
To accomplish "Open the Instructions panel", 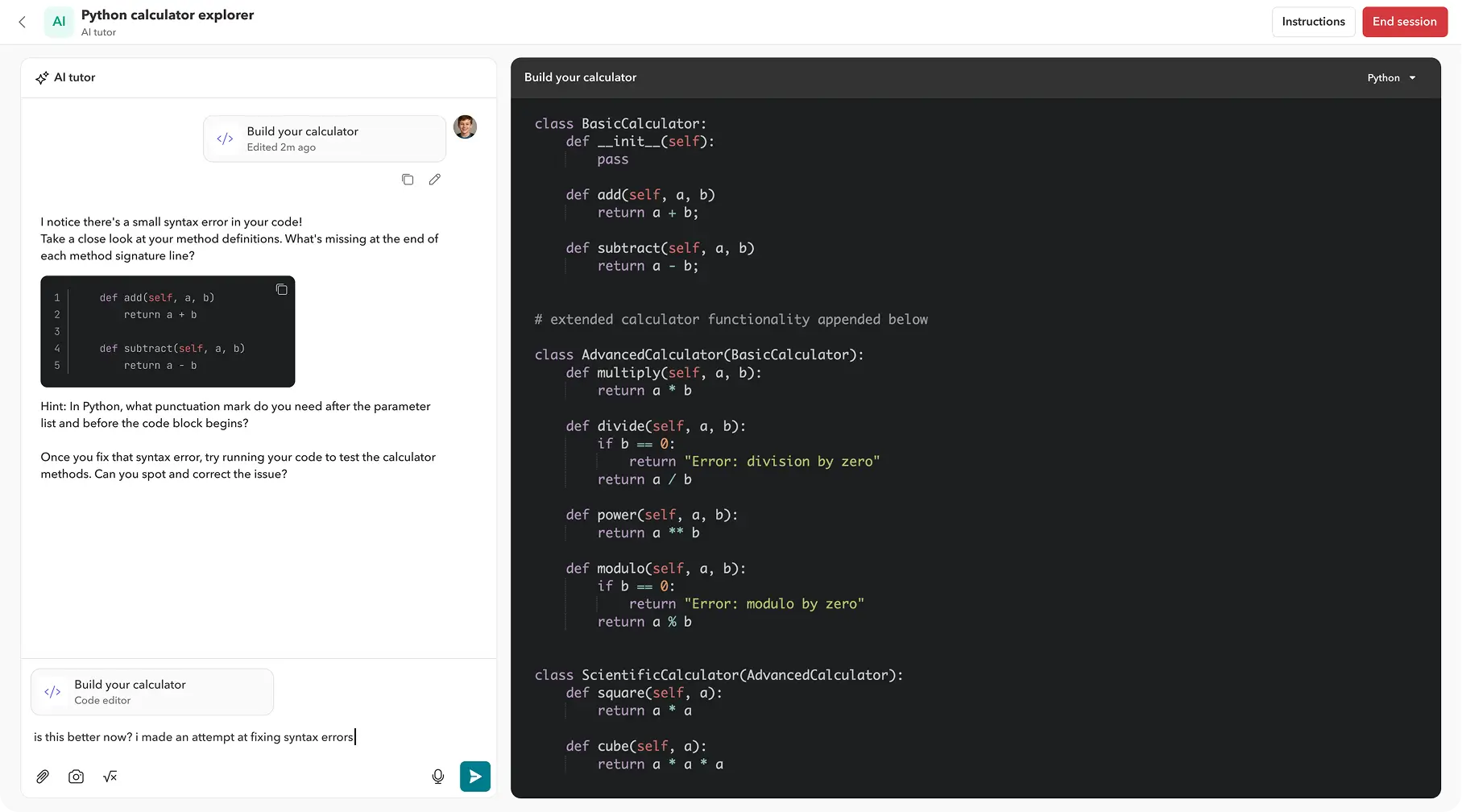I will pos(1313,22).
